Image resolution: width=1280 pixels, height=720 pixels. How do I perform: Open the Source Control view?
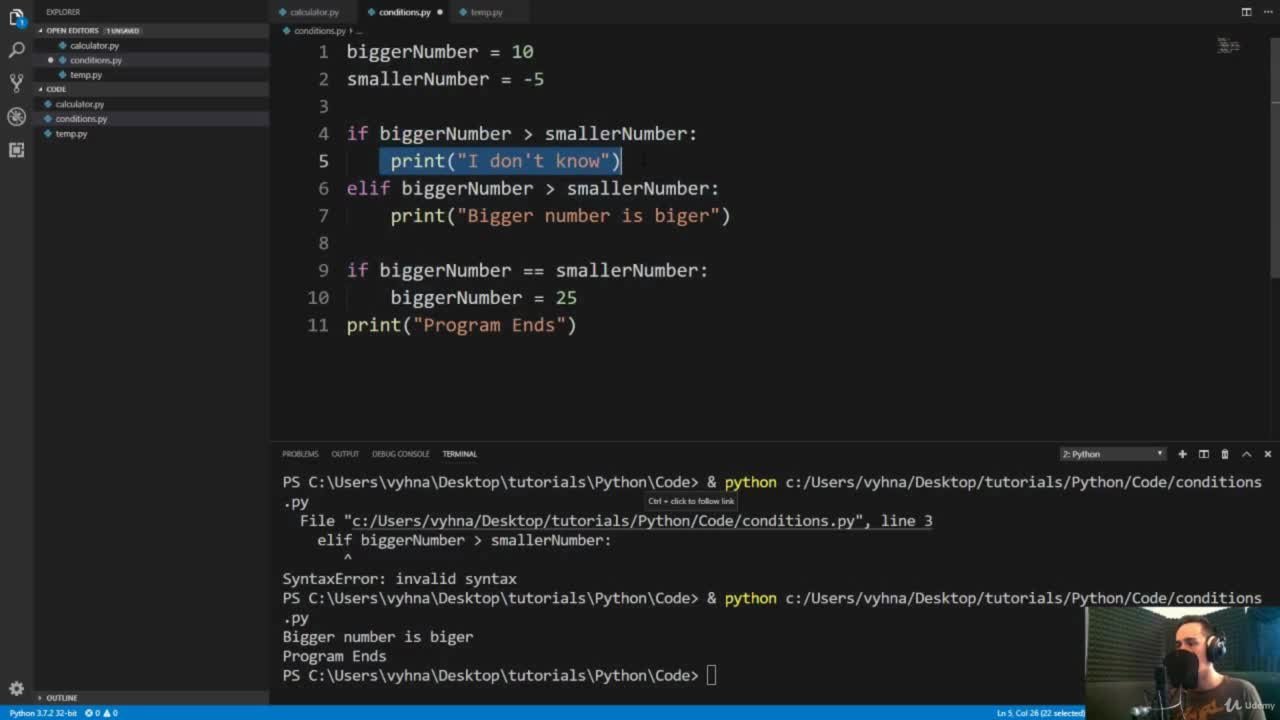(16, 82)
